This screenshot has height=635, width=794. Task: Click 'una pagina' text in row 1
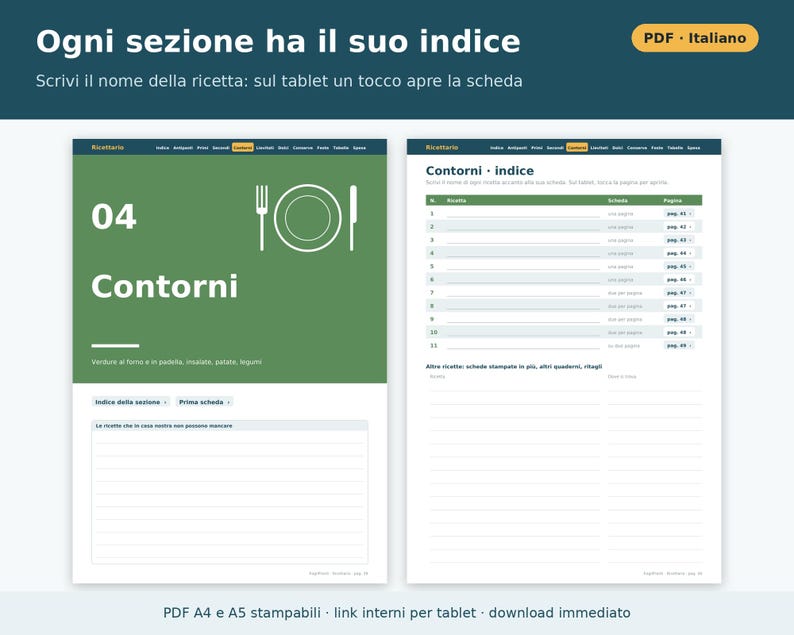(620, 214)
